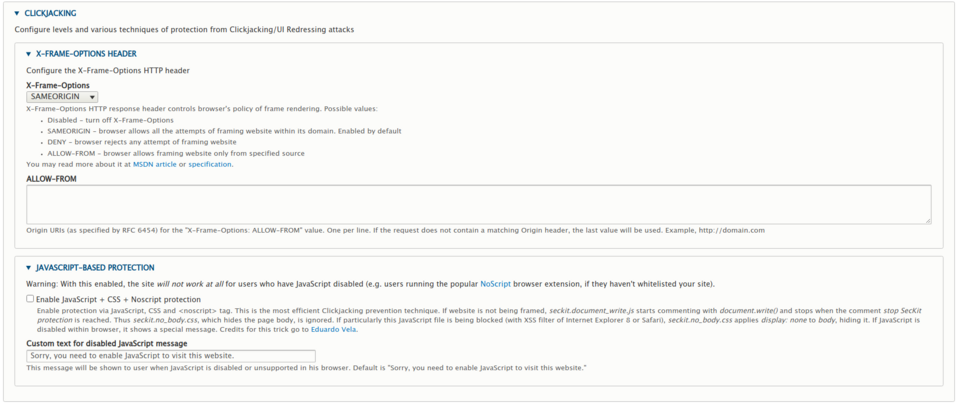Viewport: 958px width, 406px height.
Task: Open the specification link
Action: pos(210,164)
